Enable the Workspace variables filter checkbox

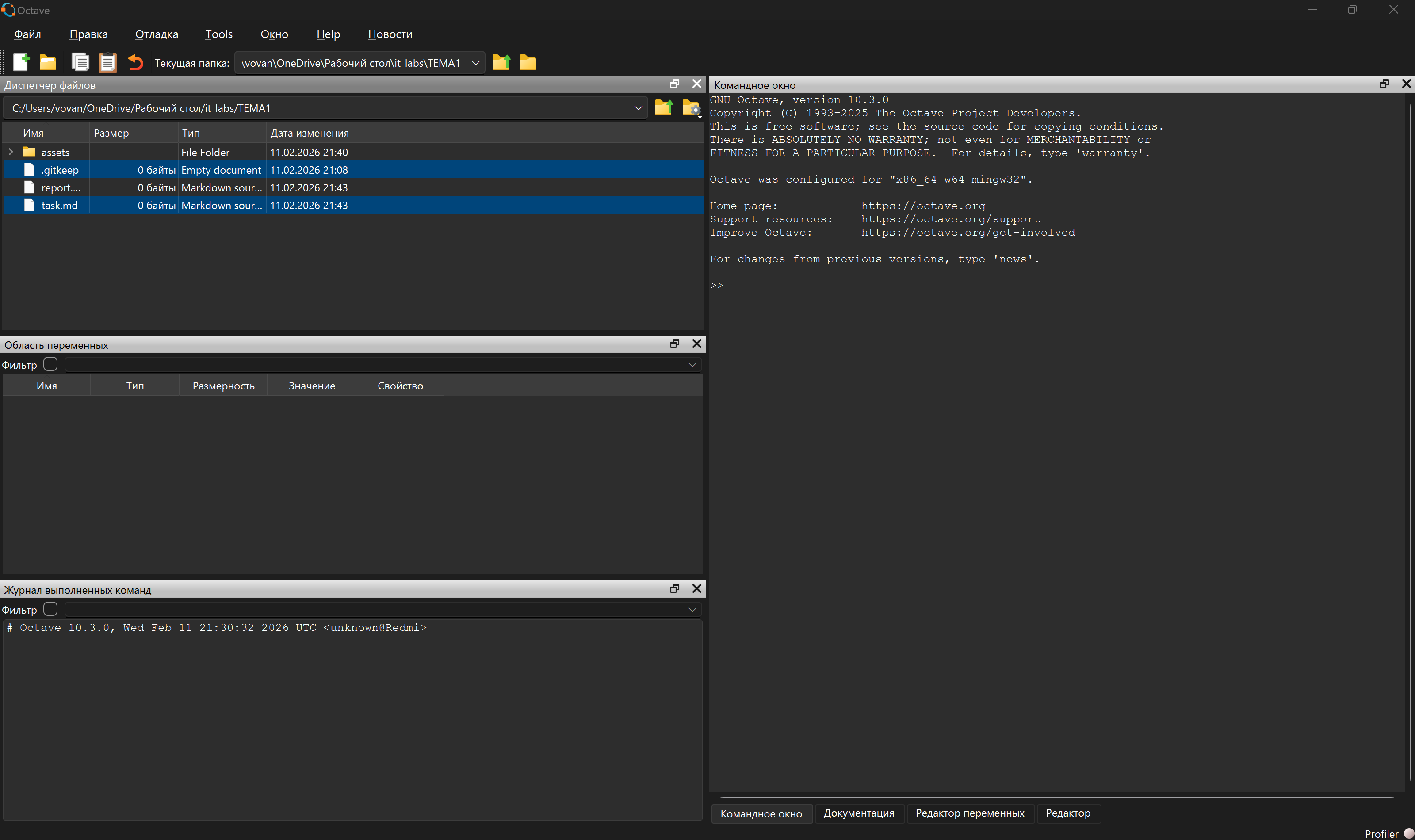pos(50,364)
